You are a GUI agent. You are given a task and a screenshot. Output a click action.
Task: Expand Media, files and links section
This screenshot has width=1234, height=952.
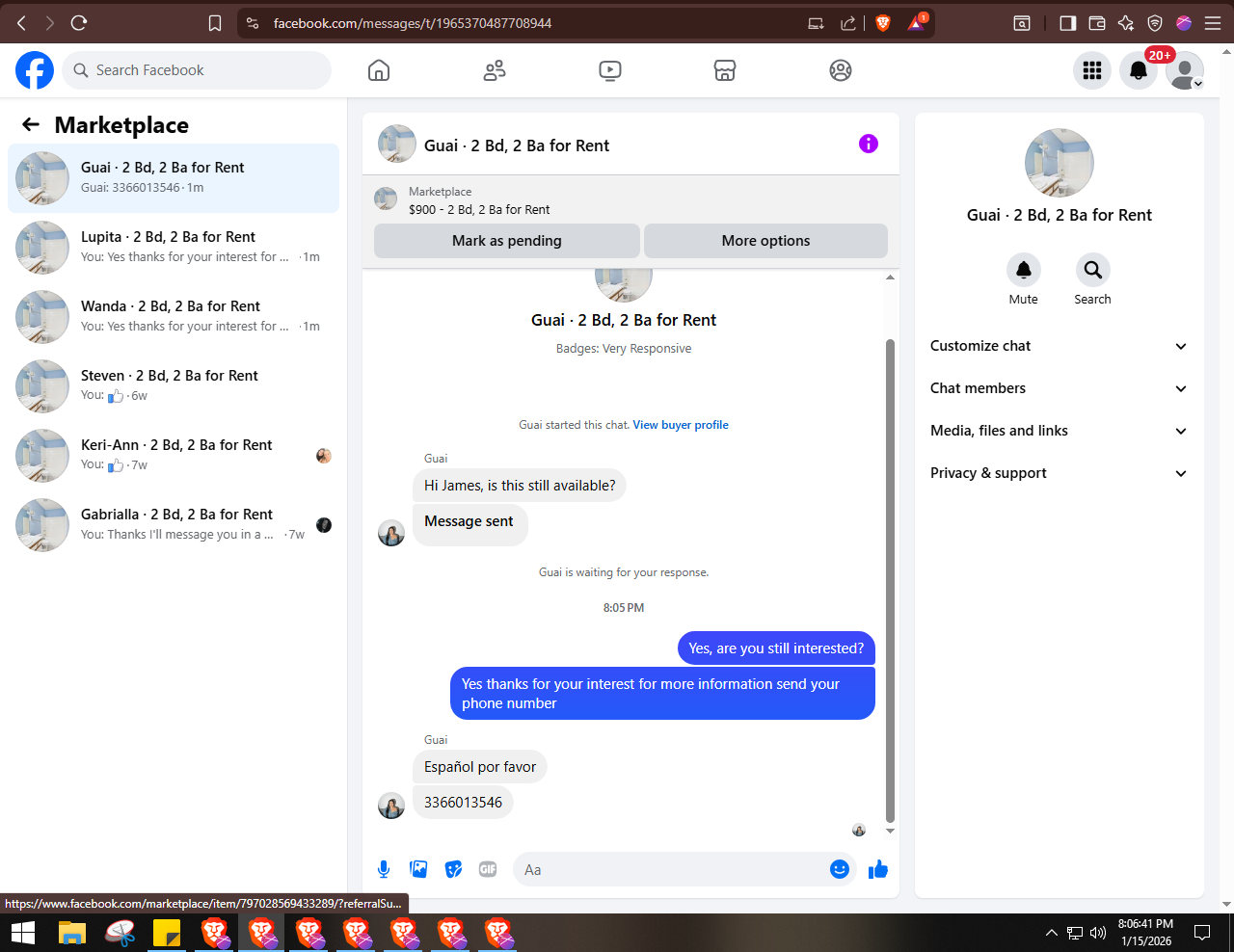(1059, 431)
